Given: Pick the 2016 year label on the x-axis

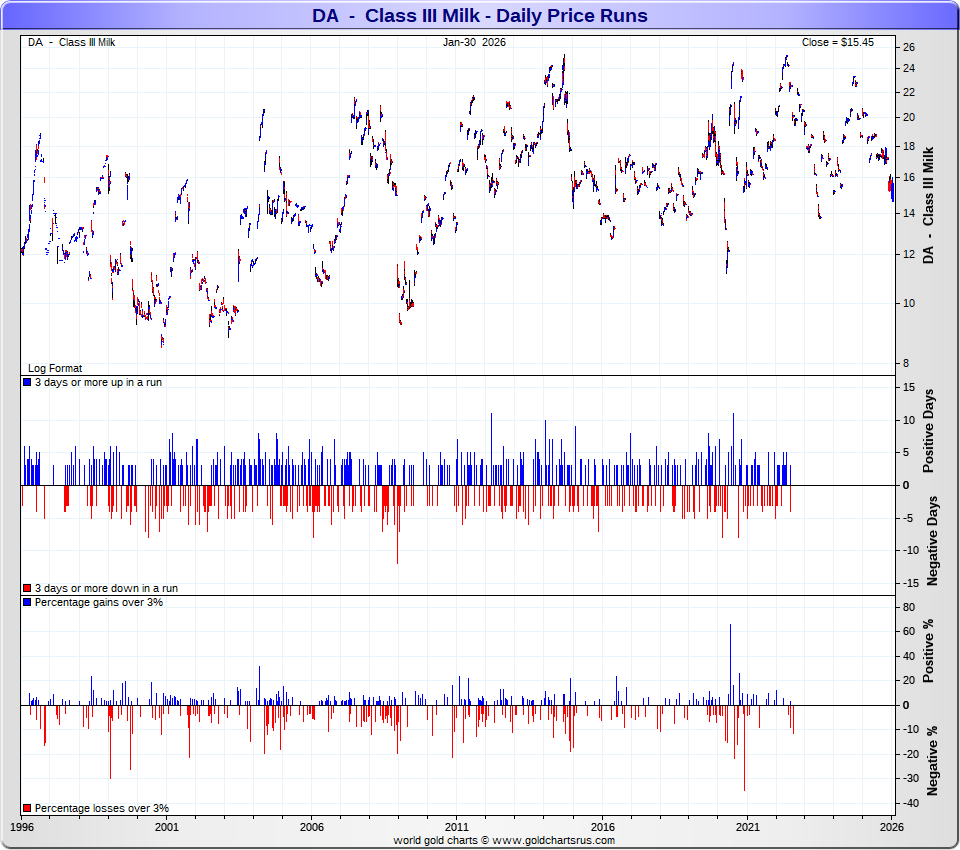Looking at the screenshot, I should pos(602,828).
